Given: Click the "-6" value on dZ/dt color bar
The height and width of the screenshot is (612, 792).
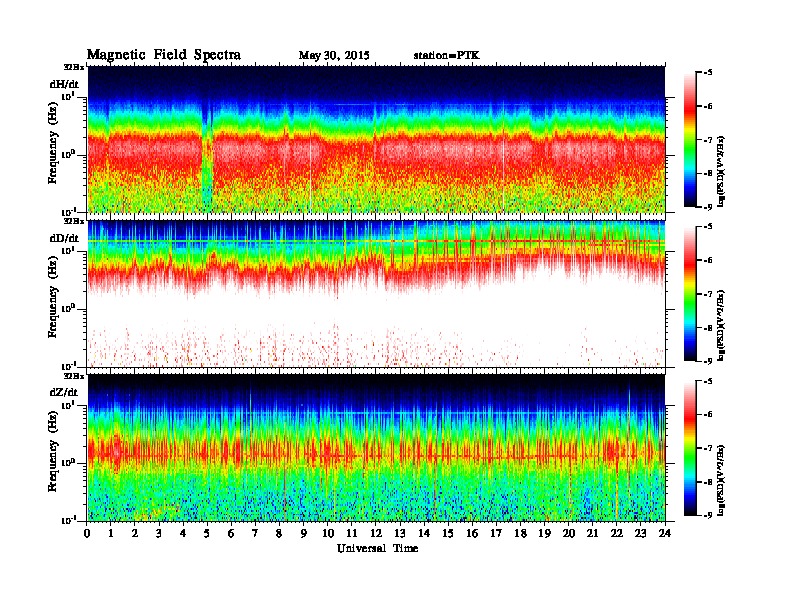Looking at the screenshot, I should [x=708, y=415].
